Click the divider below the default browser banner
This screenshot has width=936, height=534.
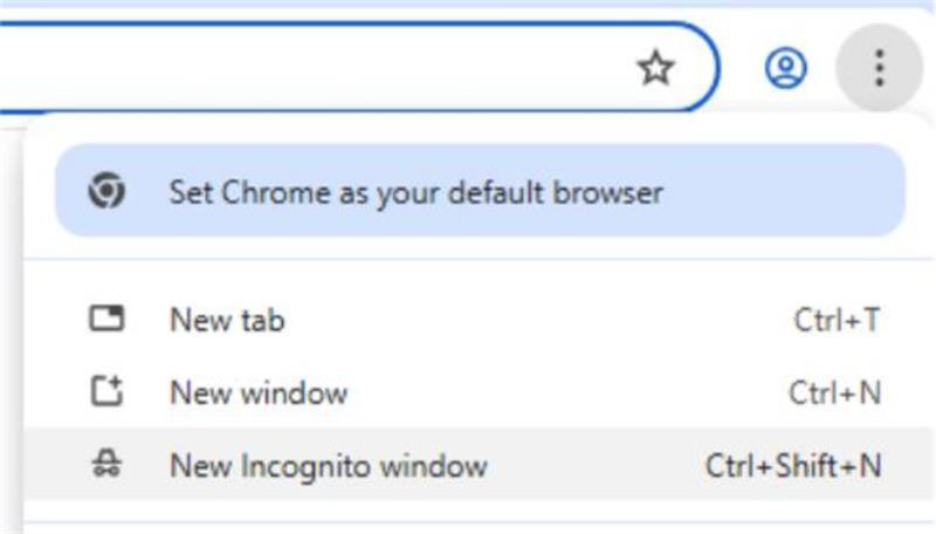coord(480,260)
